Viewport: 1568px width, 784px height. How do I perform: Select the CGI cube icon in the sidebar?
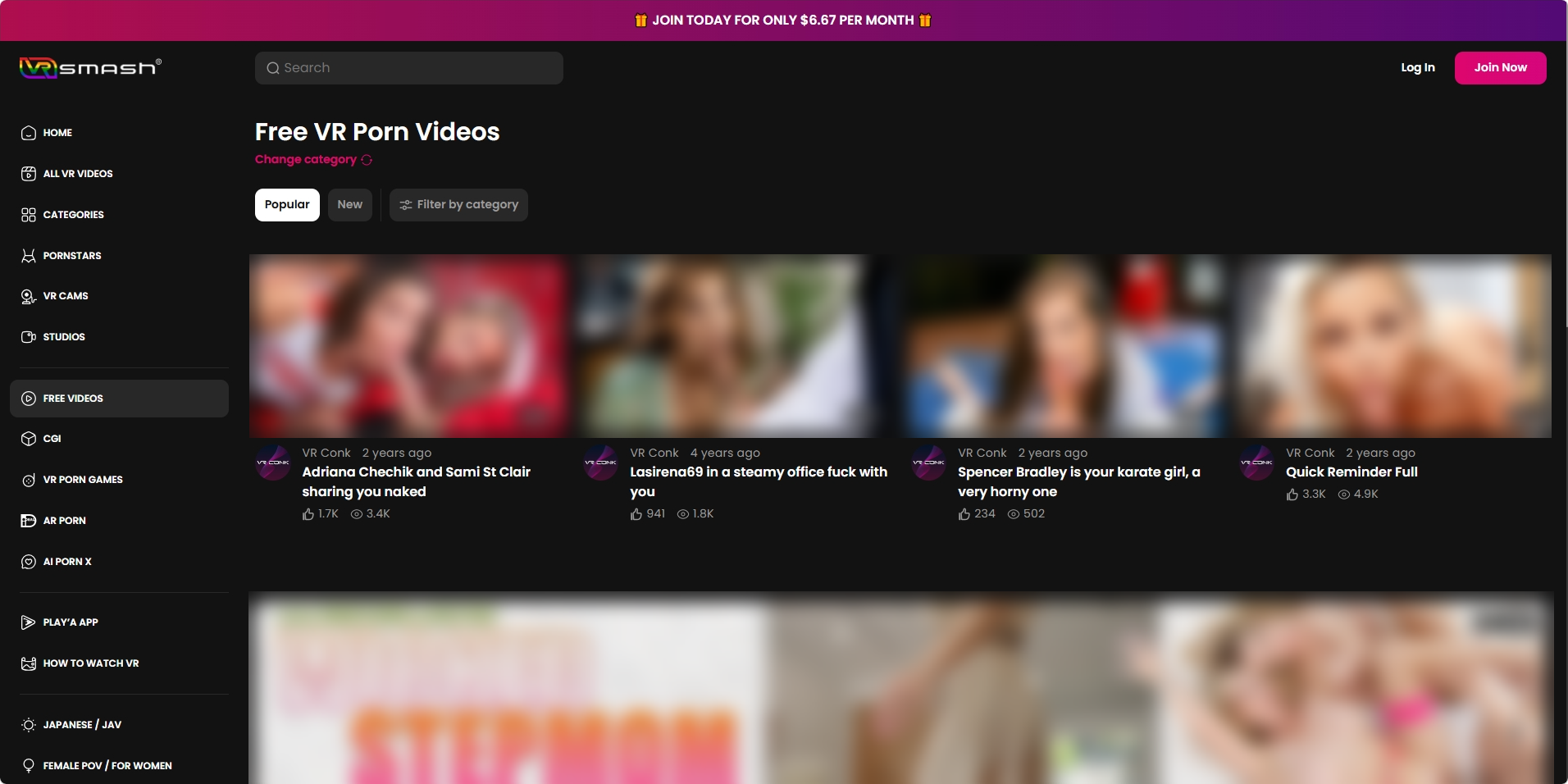(x=29, y=439)
